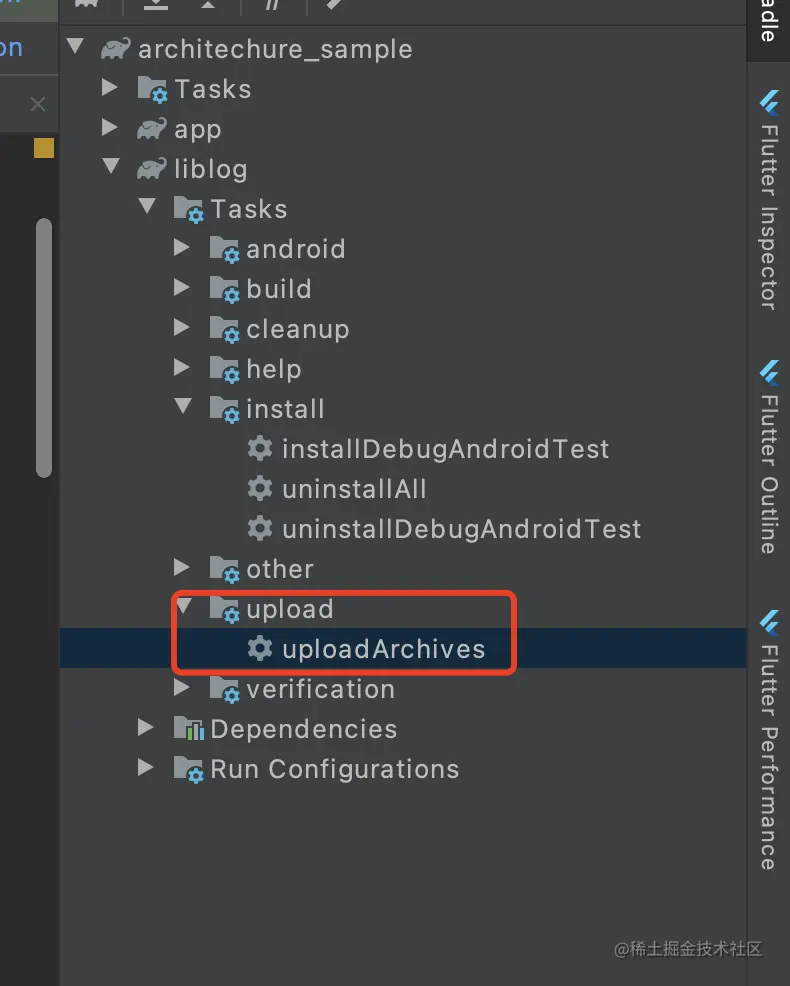Select the help task group label
Viewport: 790px width, 986px height.
coord(273,369)
